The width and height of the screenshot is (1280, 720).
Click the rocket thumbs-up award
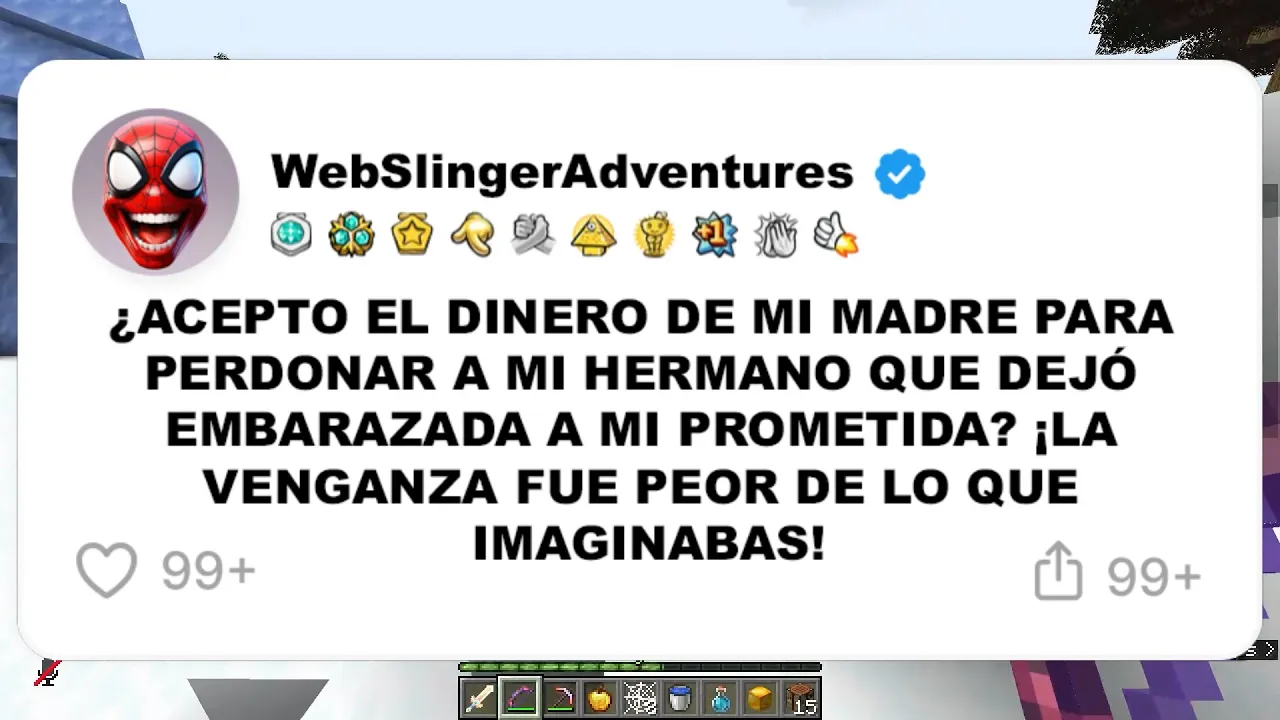[836, 235]
